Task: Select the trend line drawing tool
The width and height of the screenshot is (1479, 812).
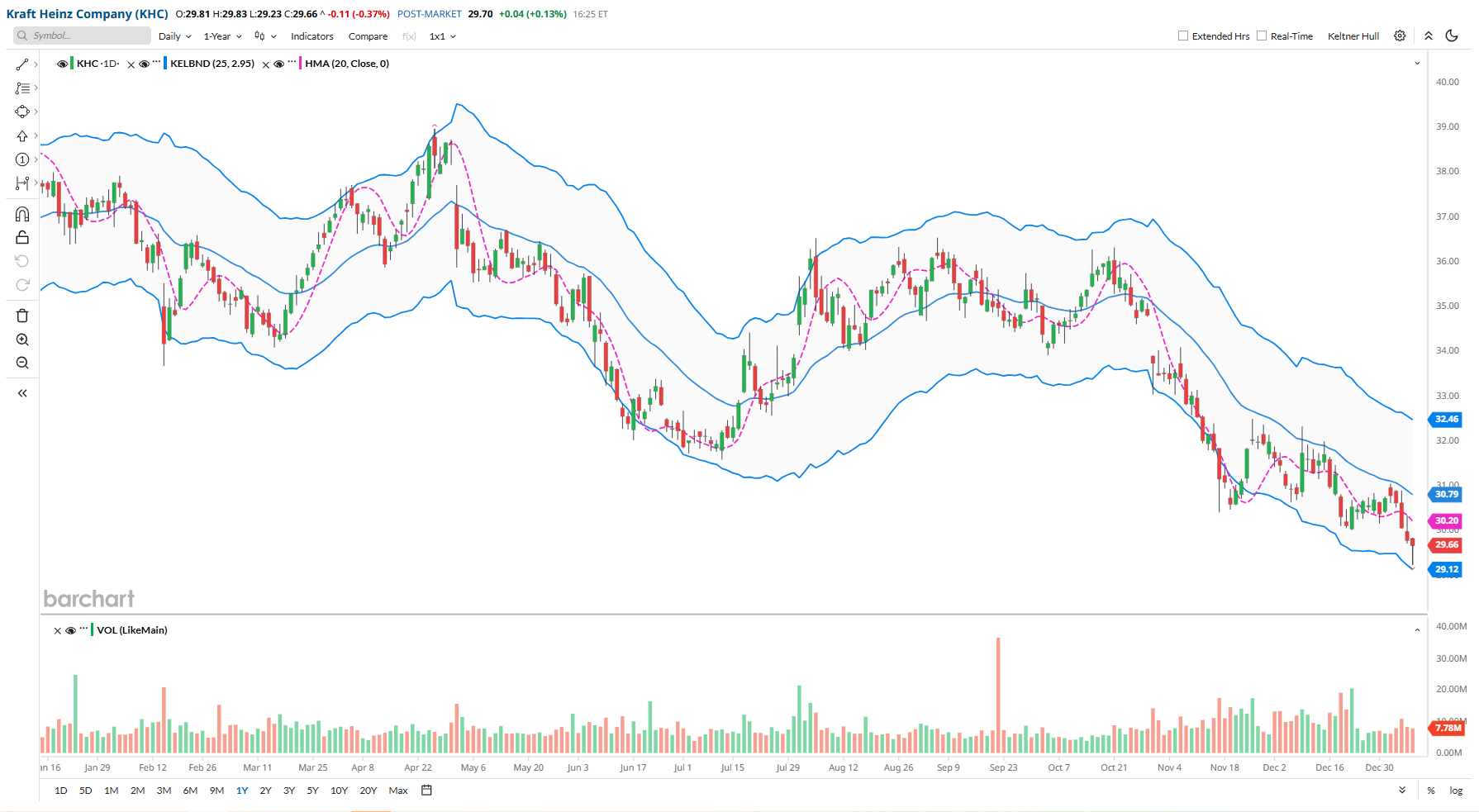Action: pos(22,64)
